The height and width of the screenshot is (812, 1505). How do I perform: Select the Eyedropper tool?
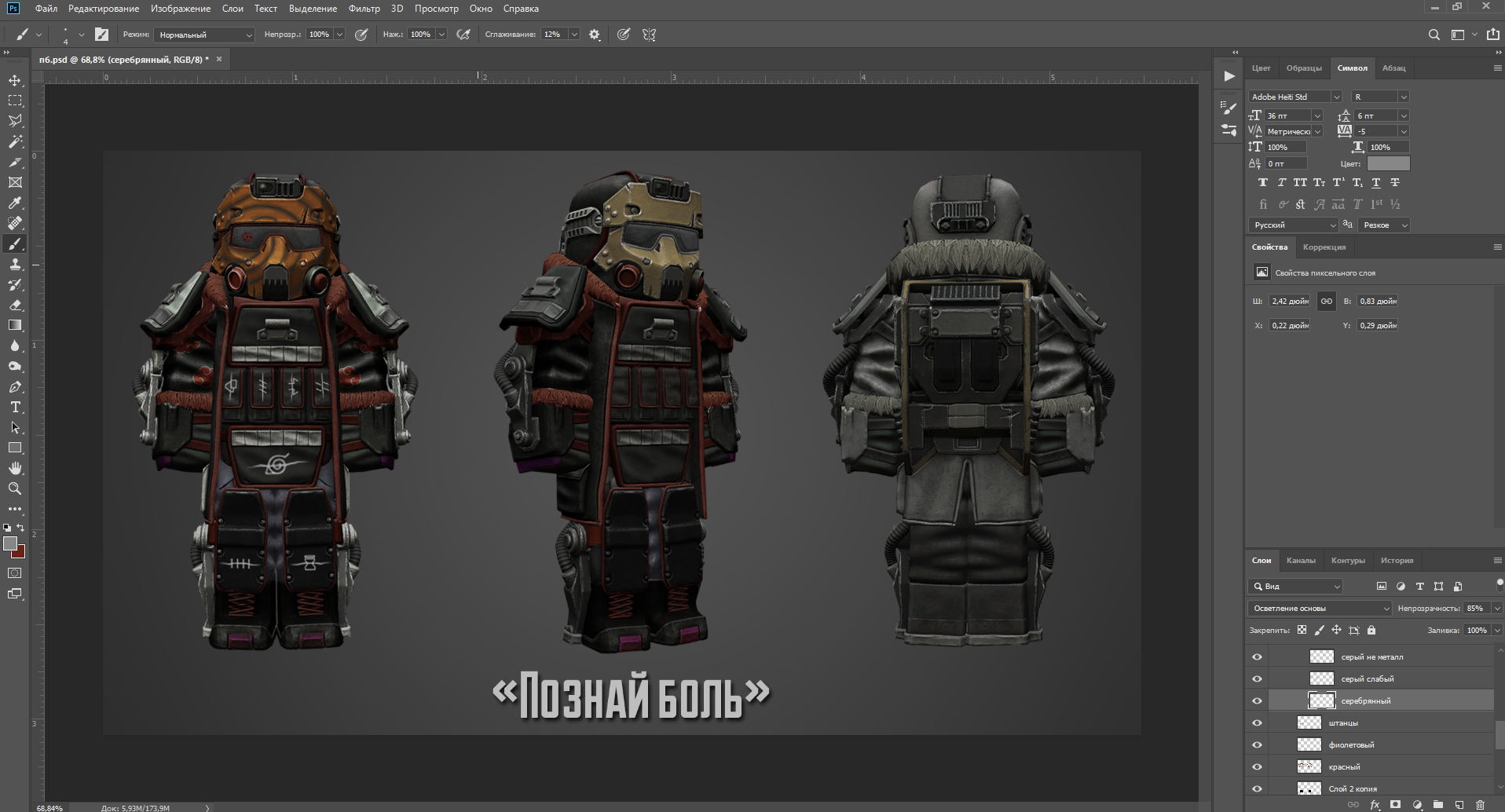(15, 203)
